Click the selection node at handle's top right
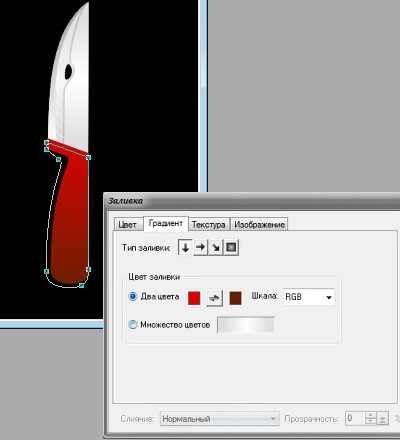400x440 pixels. pyautogui.click(x=88, y=157)
